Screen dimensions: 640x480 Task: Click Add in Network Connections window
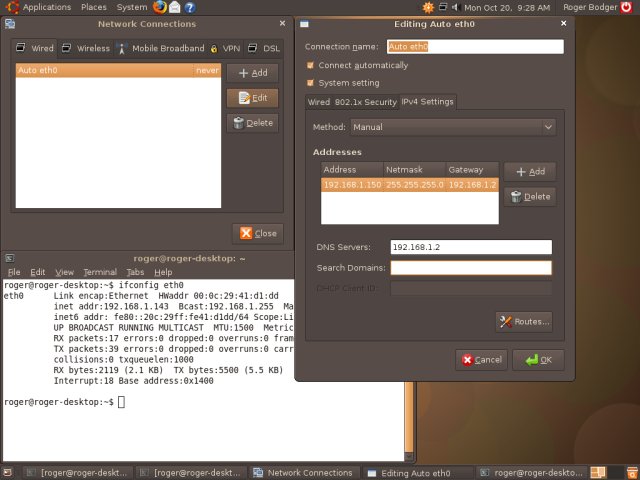pyautogui.click(x=253, y=73)
